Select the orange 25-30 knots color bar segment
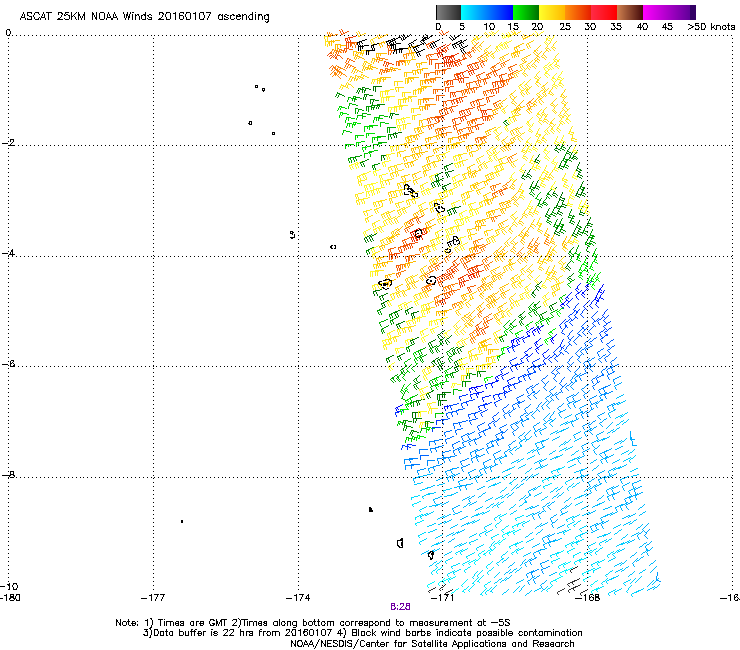The width and height of the screenshot is (740, 650). 578,12
